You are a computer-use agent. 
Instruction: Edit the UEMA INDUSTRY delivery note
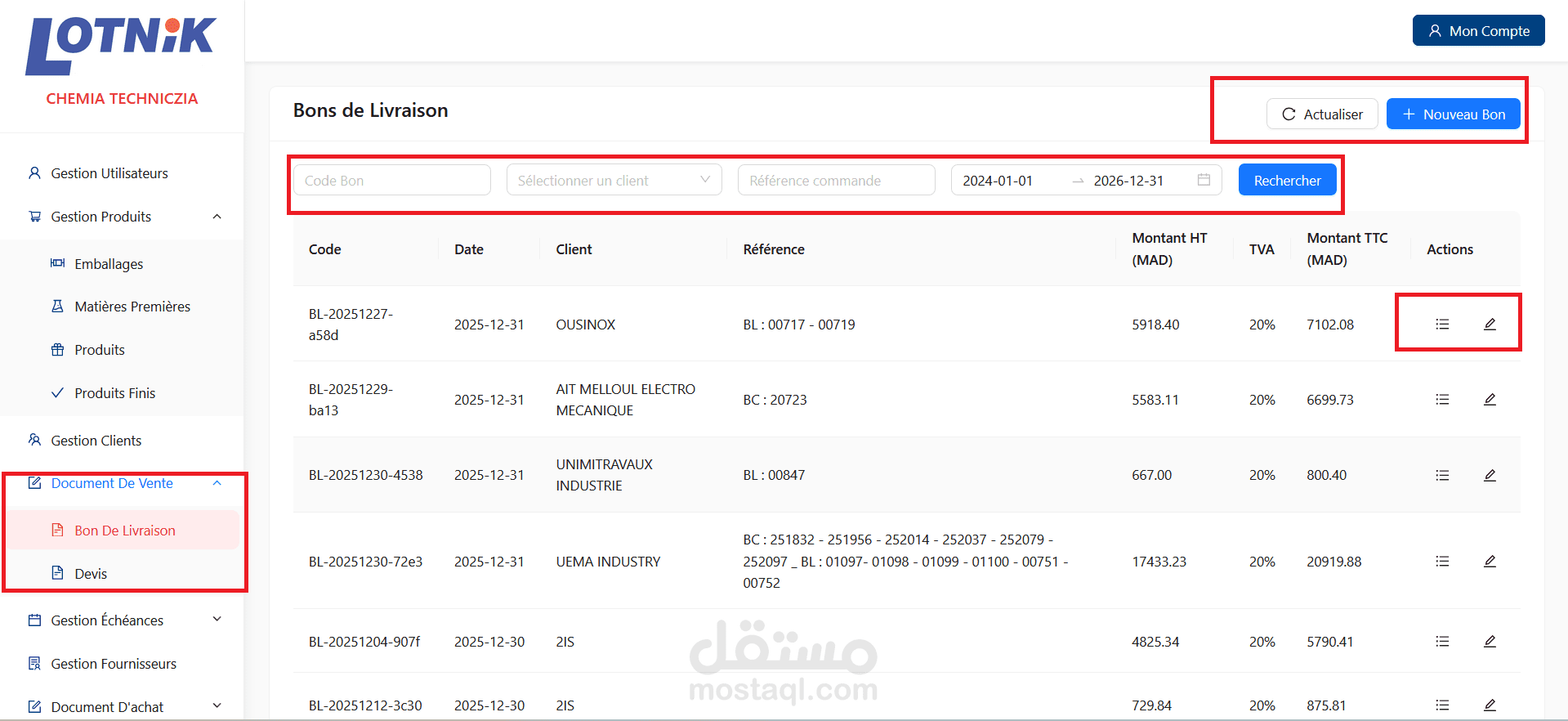click(x=1490, y=562)
